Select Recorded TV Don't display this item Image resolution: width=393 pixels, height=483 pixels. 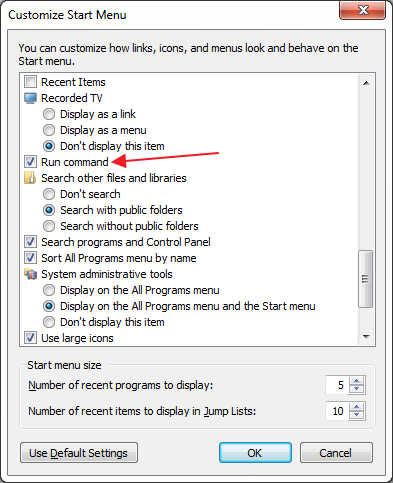[x=49, y=146]
